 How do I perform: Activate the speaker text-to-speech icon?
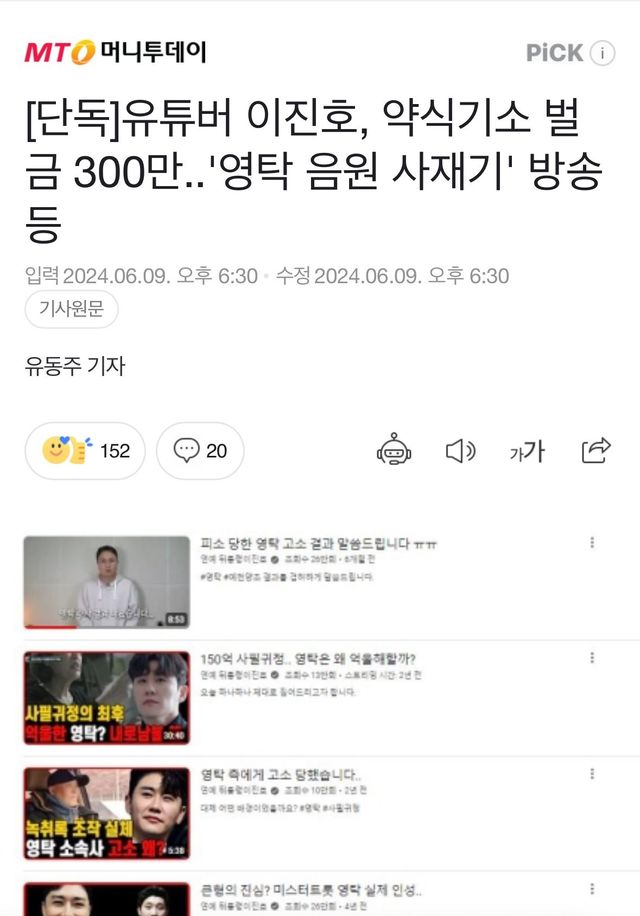[461, 451]
